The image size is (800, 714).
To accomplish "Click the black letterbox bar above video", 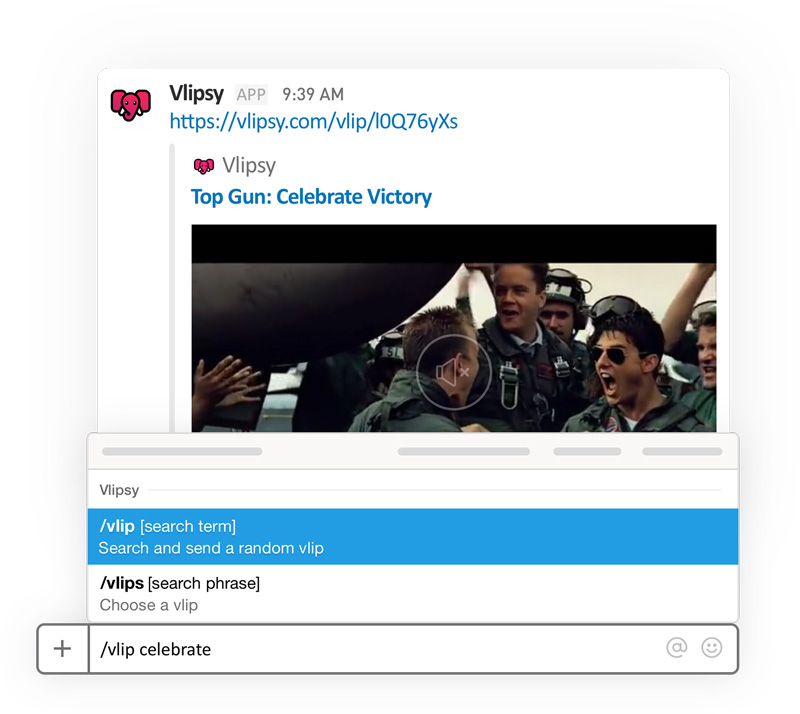I will click(x=453, y=243).
